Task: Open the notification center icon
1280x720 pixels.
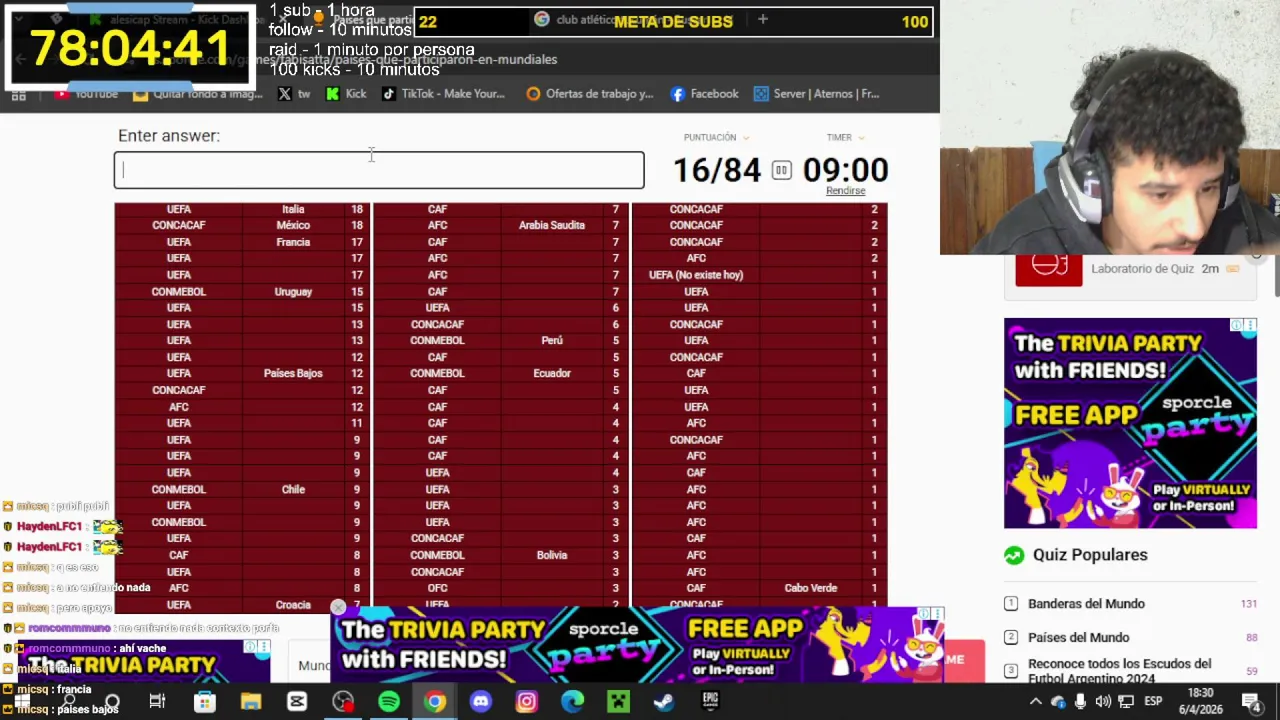Action: point(1251,702)
